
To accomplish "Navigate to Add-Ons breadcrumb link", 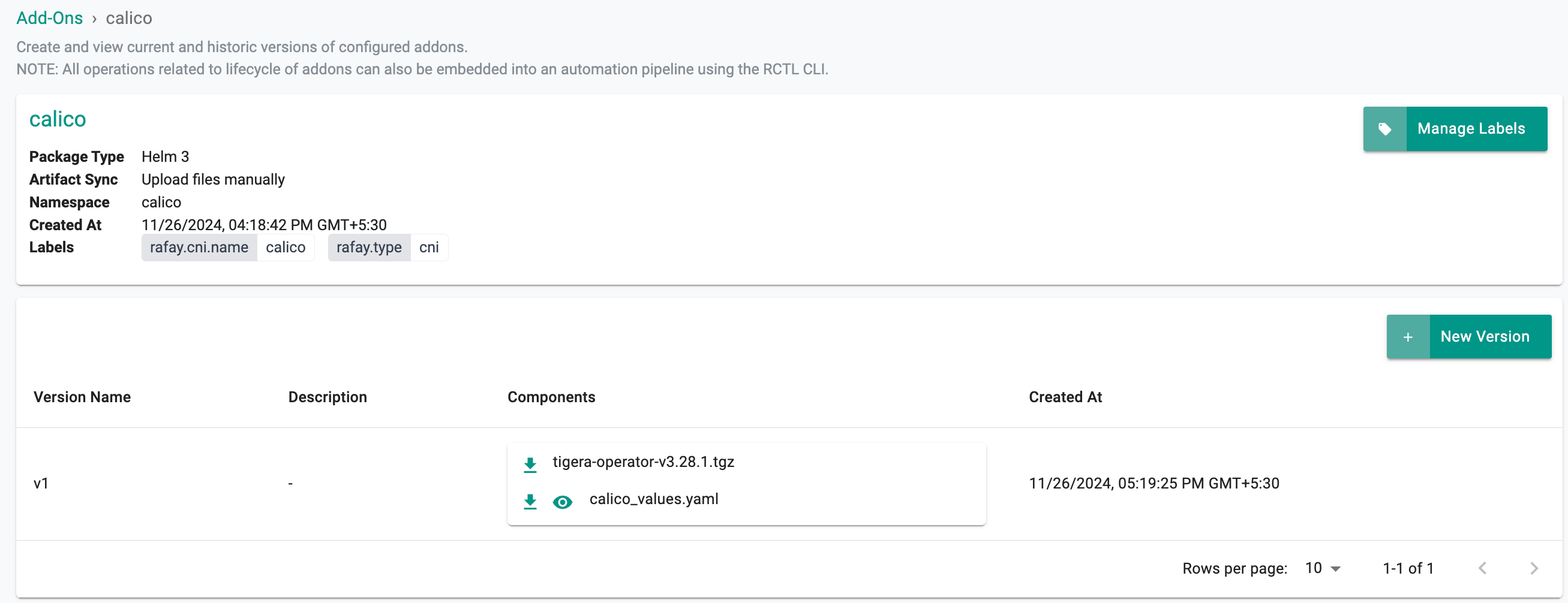I will coord(49,18).
